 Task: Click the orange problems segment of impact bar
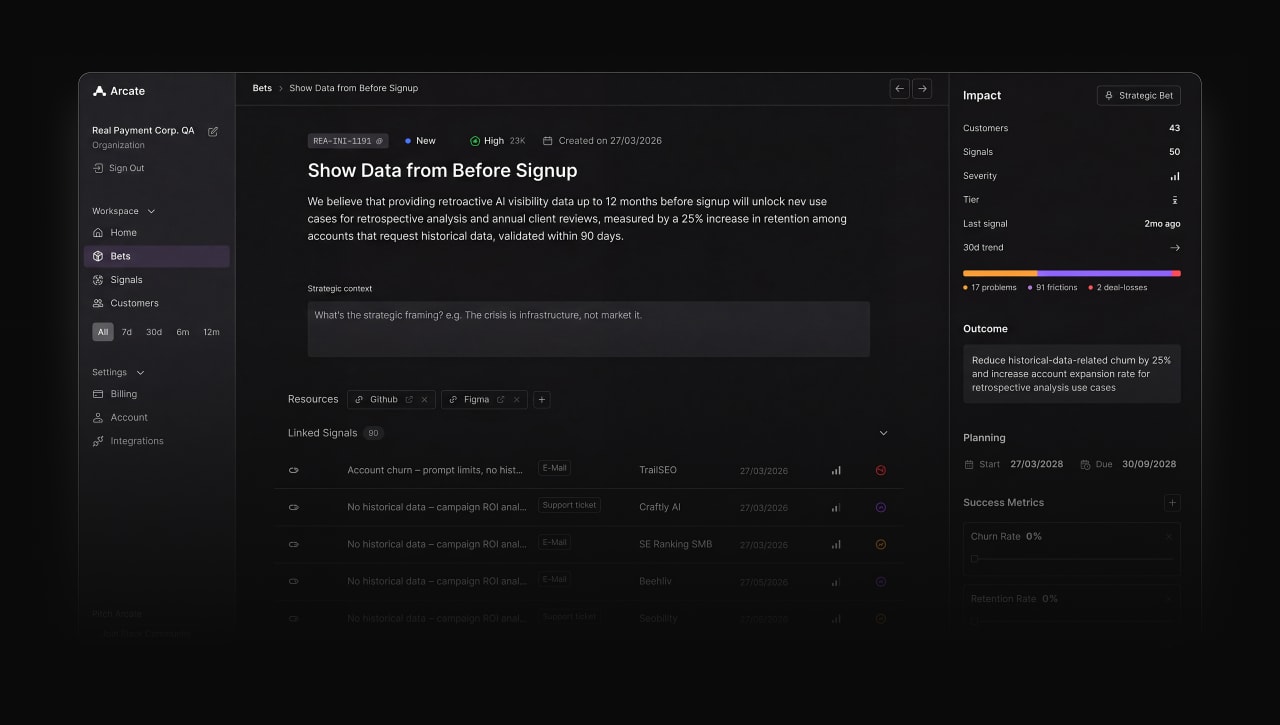tap(1000, 273)
